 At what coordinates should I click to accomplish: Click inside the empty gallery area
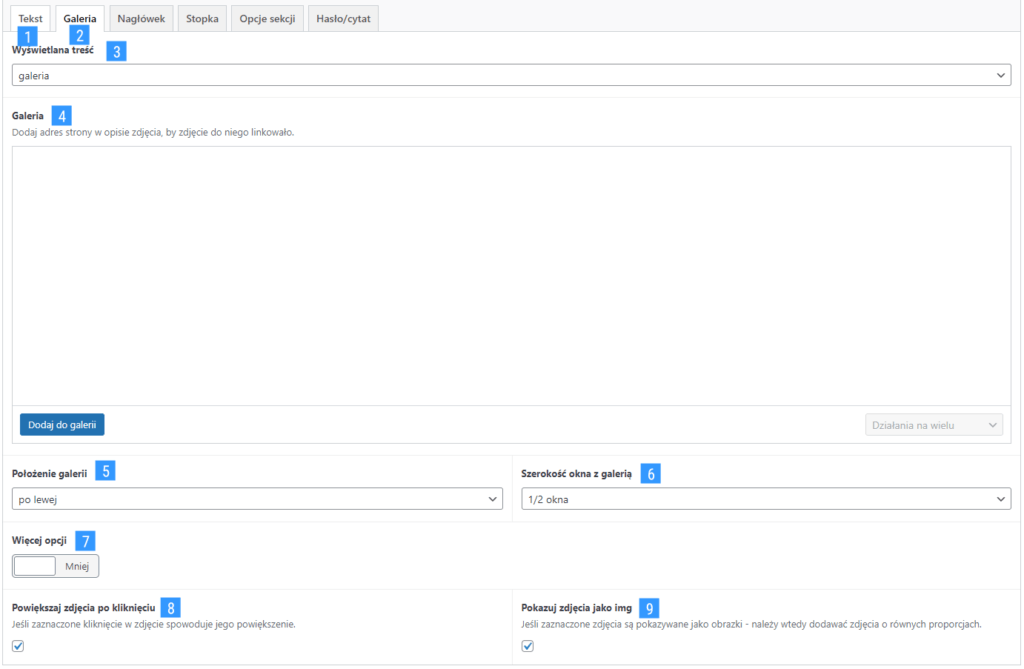pyautogui.click(x=511, y=275)
